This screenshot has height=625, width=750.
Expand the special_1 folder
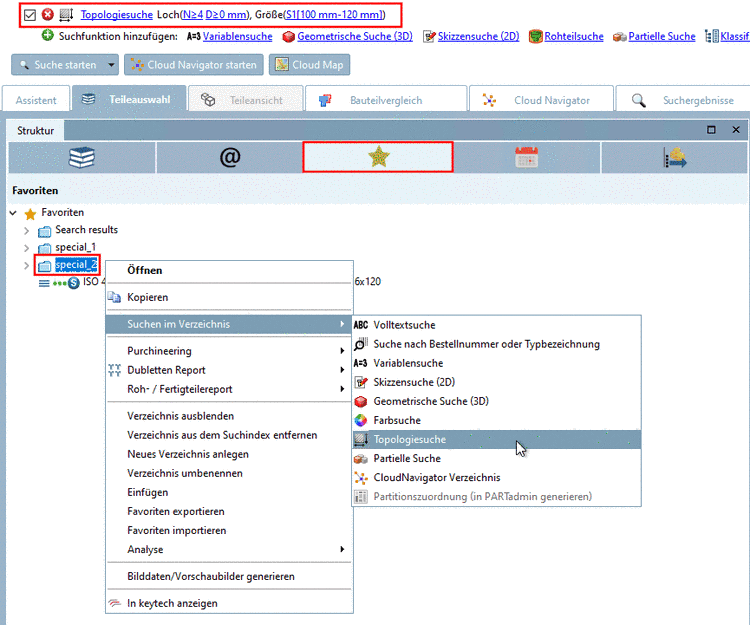[x=27, y=248]
